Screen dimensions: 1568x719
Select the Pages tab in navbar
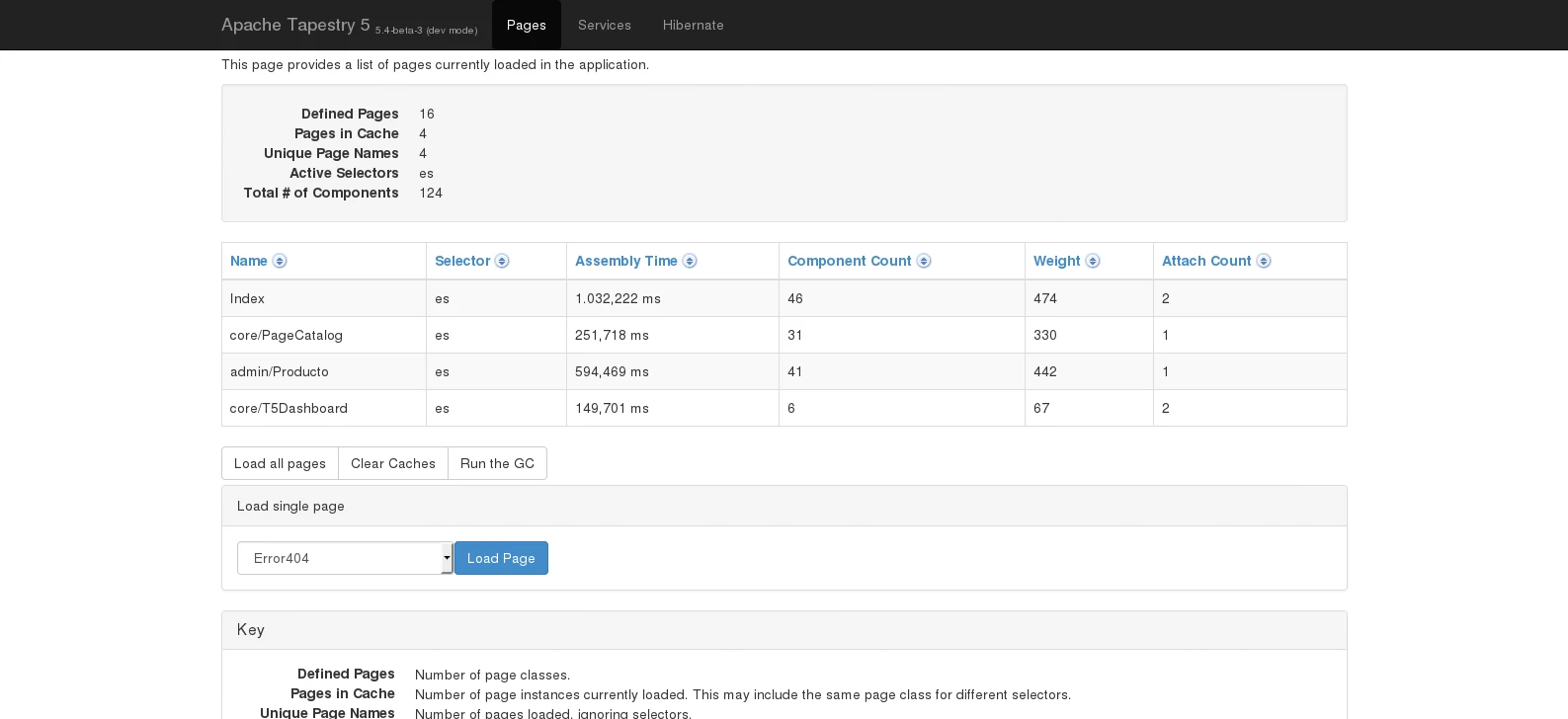526,25
